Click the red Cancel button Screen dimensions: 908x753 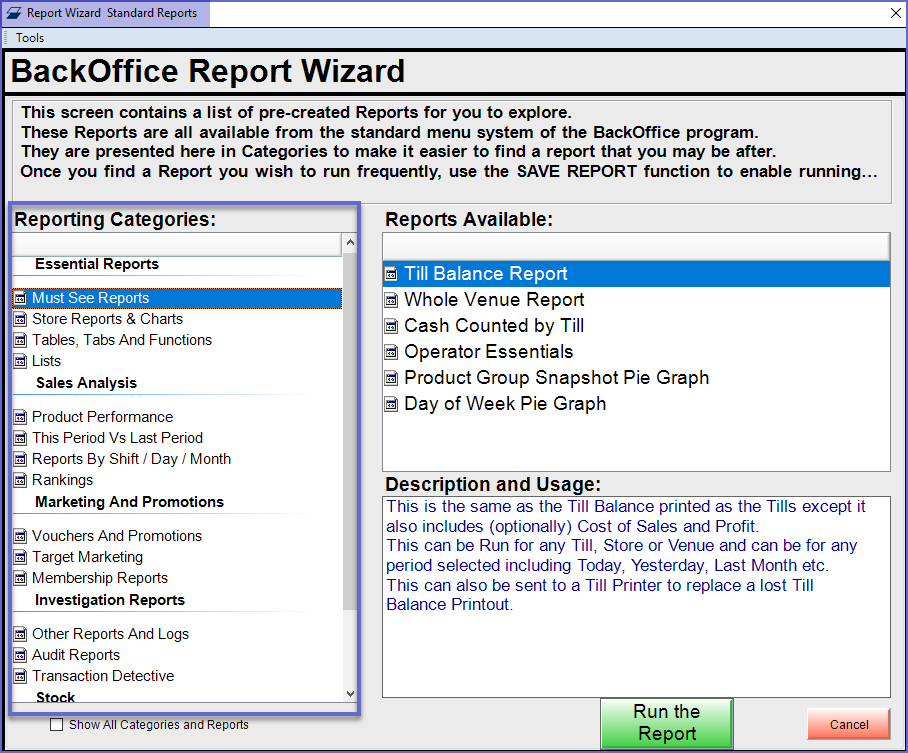tap(848, 724)
